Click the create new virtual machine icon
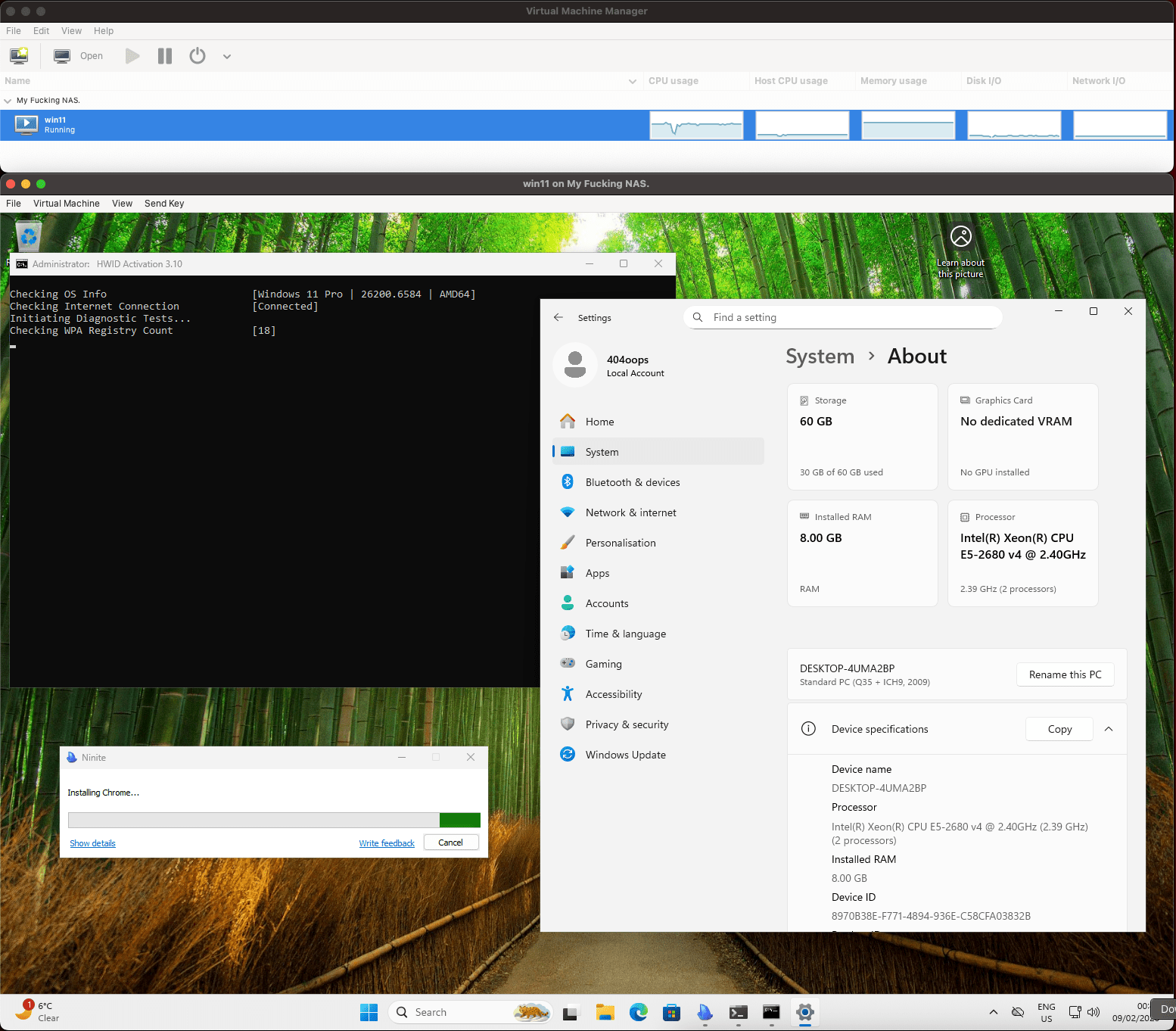 click(x=19, y=55)
